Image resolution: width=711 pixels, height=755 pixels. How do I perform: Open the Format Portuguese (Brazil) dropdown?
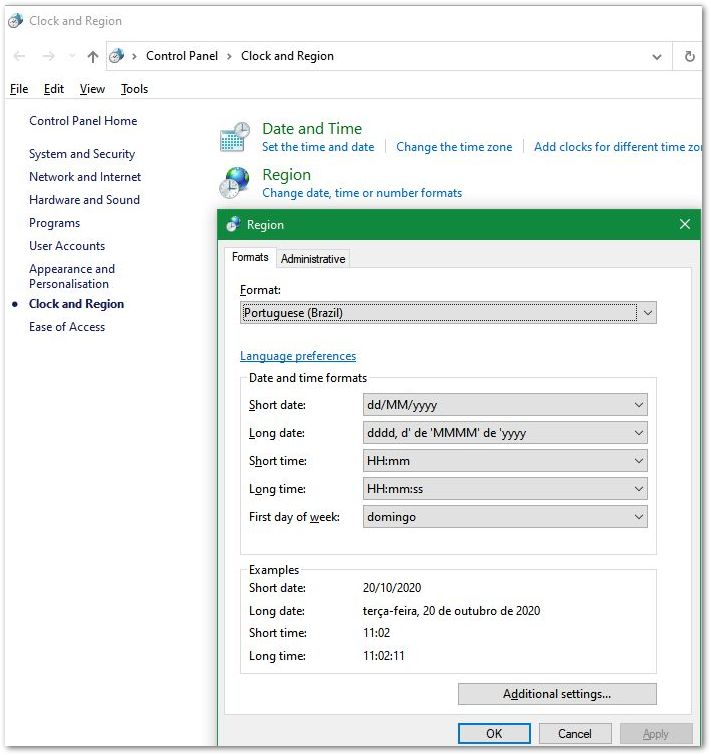point(448,313)
